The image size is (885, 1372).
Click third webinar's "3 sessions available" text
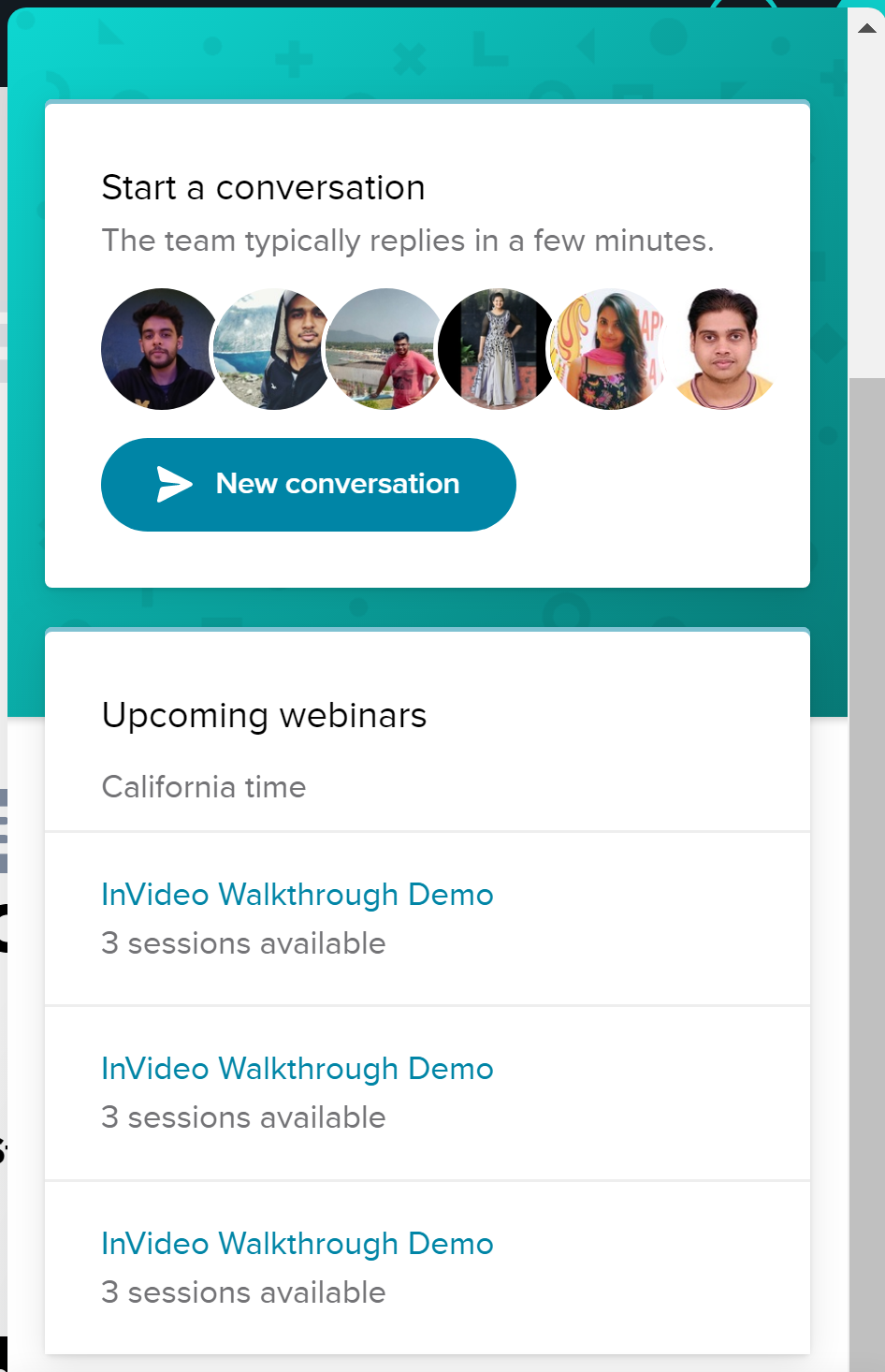tap(243, 1292)
